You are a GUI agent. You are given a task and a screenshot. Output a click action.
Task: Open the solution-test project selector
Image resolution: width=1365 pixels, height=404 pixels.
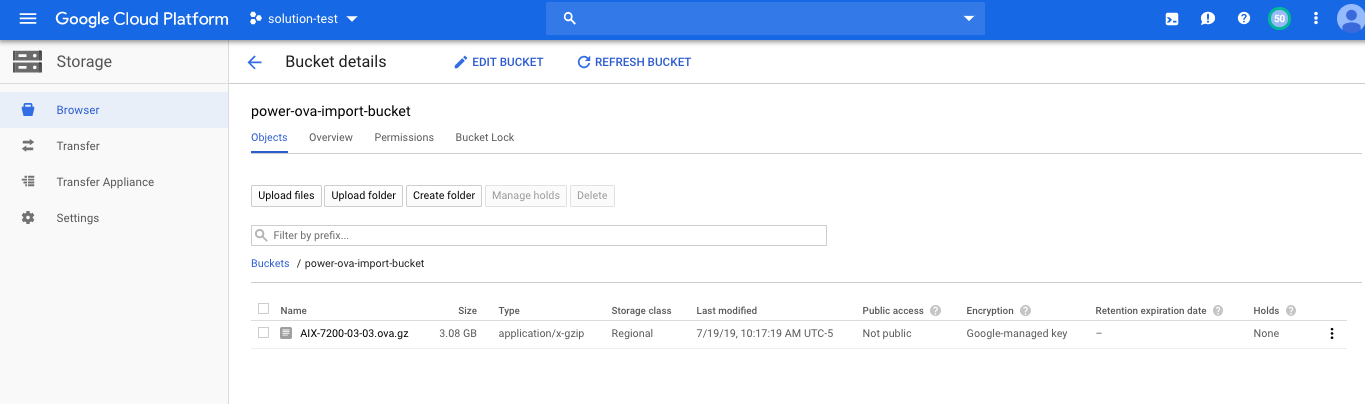pos(303,19)
